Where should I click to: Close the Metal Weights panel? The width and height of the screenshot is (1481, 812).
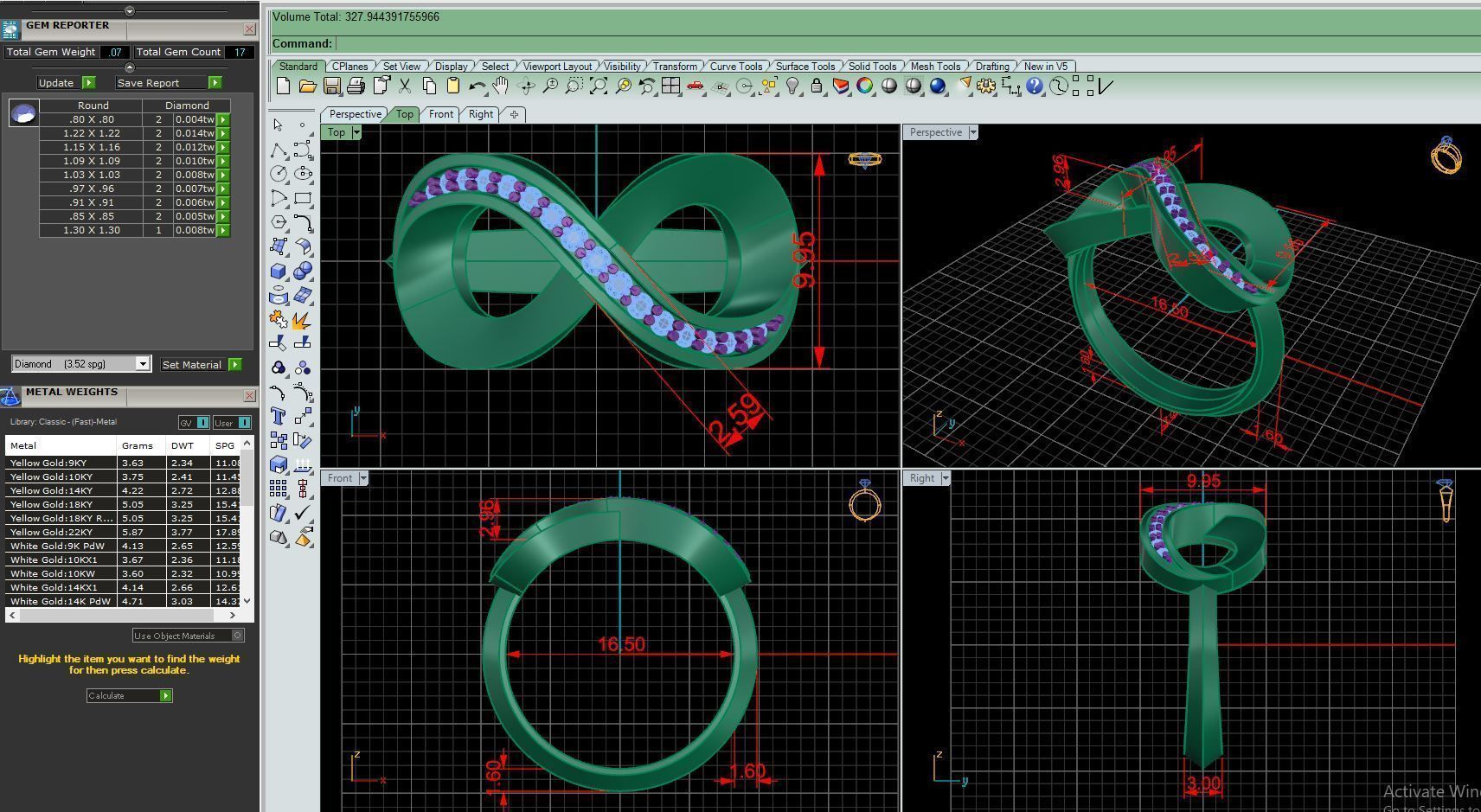tap(250, 395)
